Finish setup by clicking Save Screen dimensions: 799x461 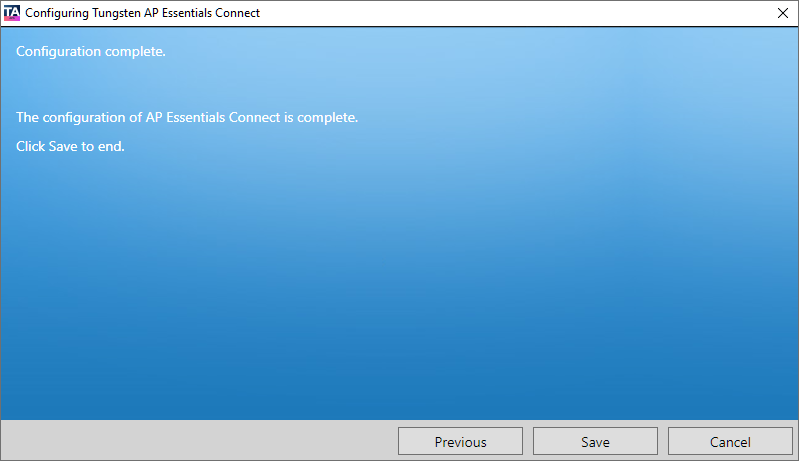click(595, 441)
